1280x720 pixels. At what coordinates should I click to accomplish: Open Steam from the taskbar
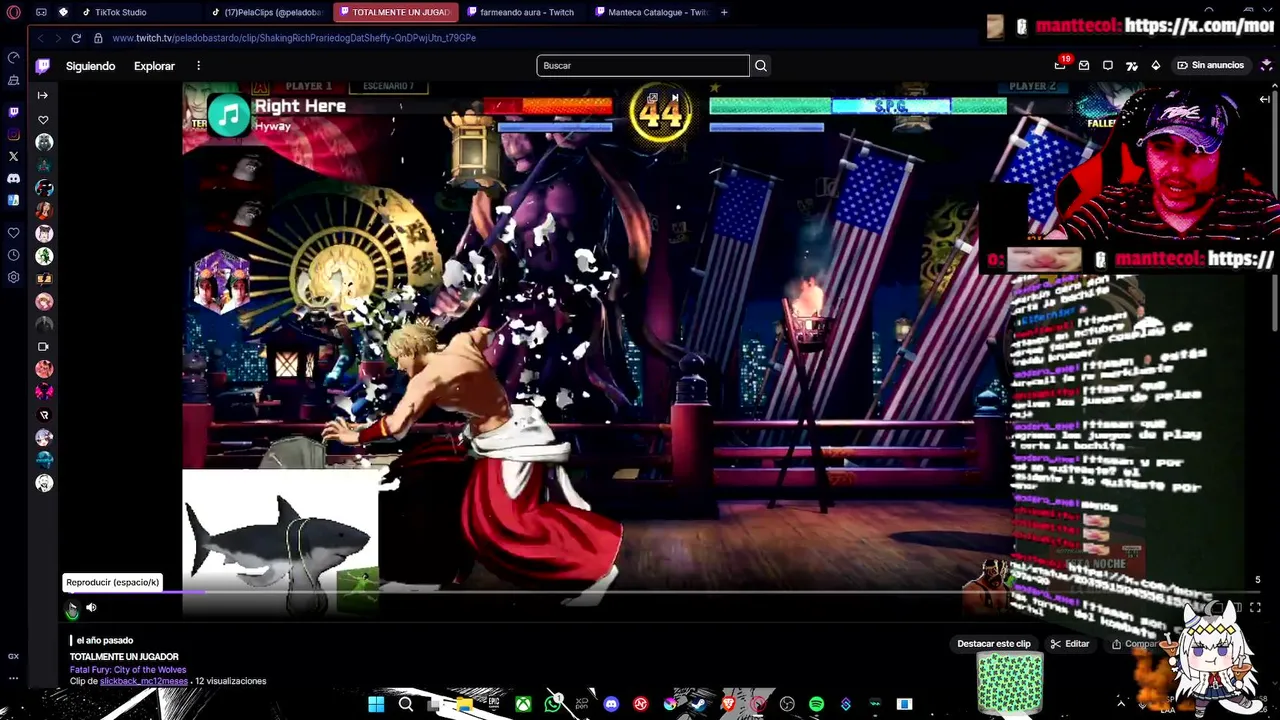point(699,704)
